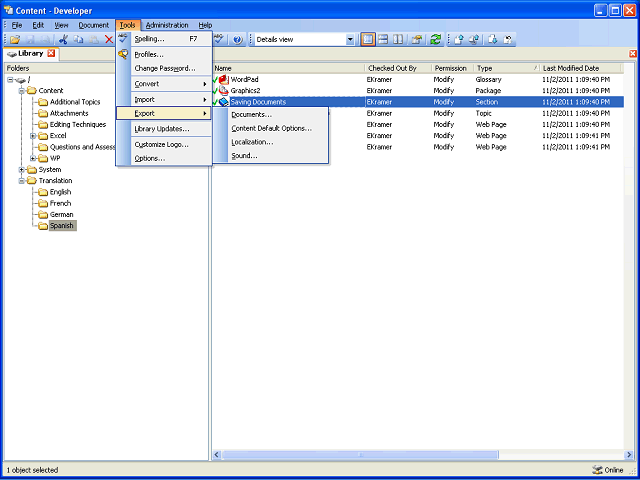
Task: Collapse the Content folder
Action: click(x=22, y=91)
